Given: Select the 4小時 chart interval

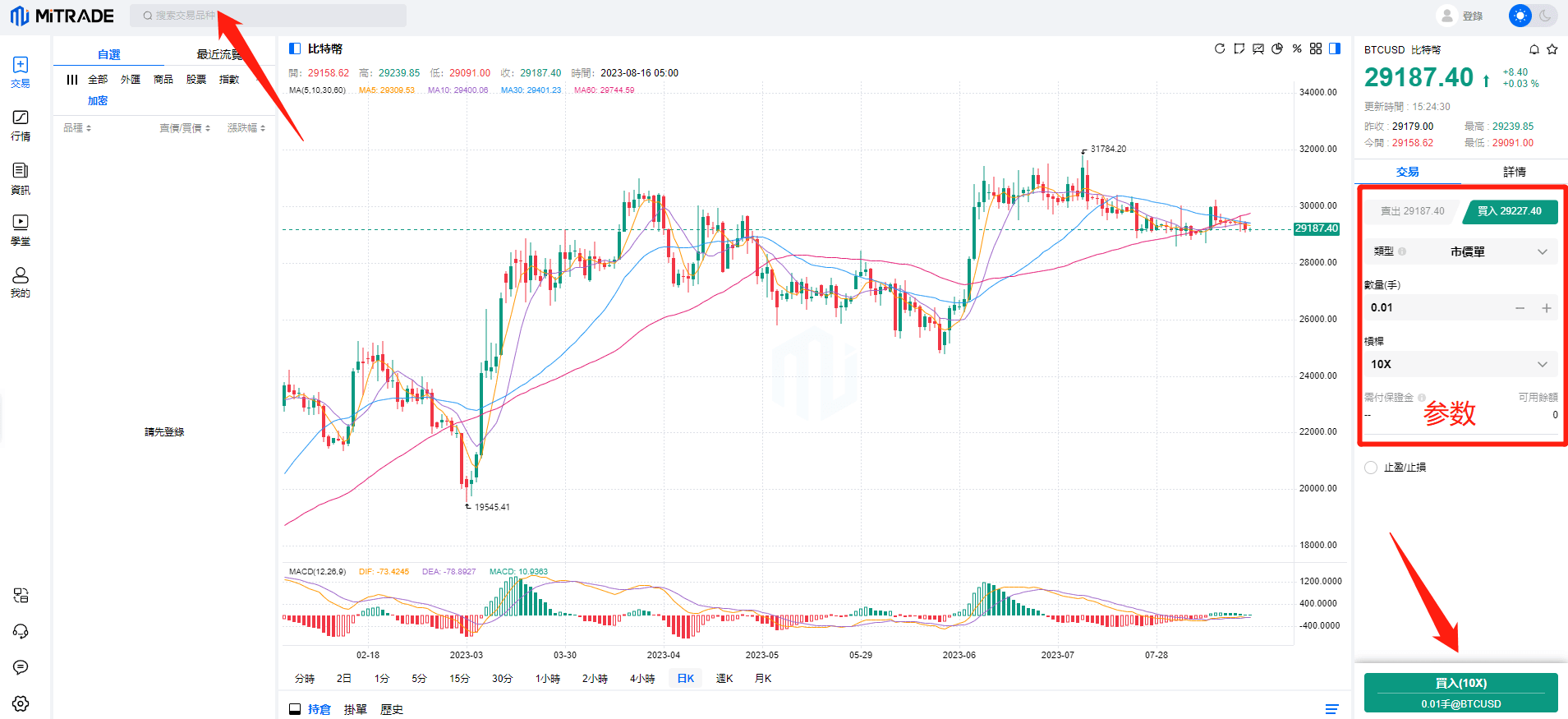Looking at the screenshot, I should [x=642, y=679].
